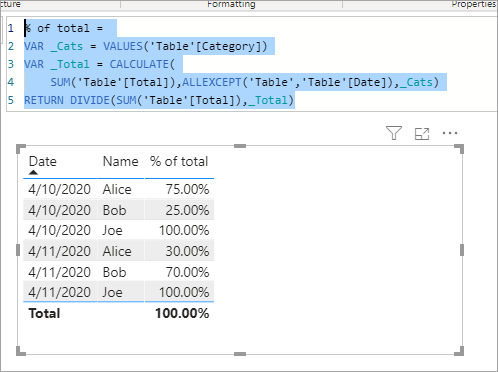Click right middle resize handle of visual
498x372 pixels.
click(x=462, y=250)
